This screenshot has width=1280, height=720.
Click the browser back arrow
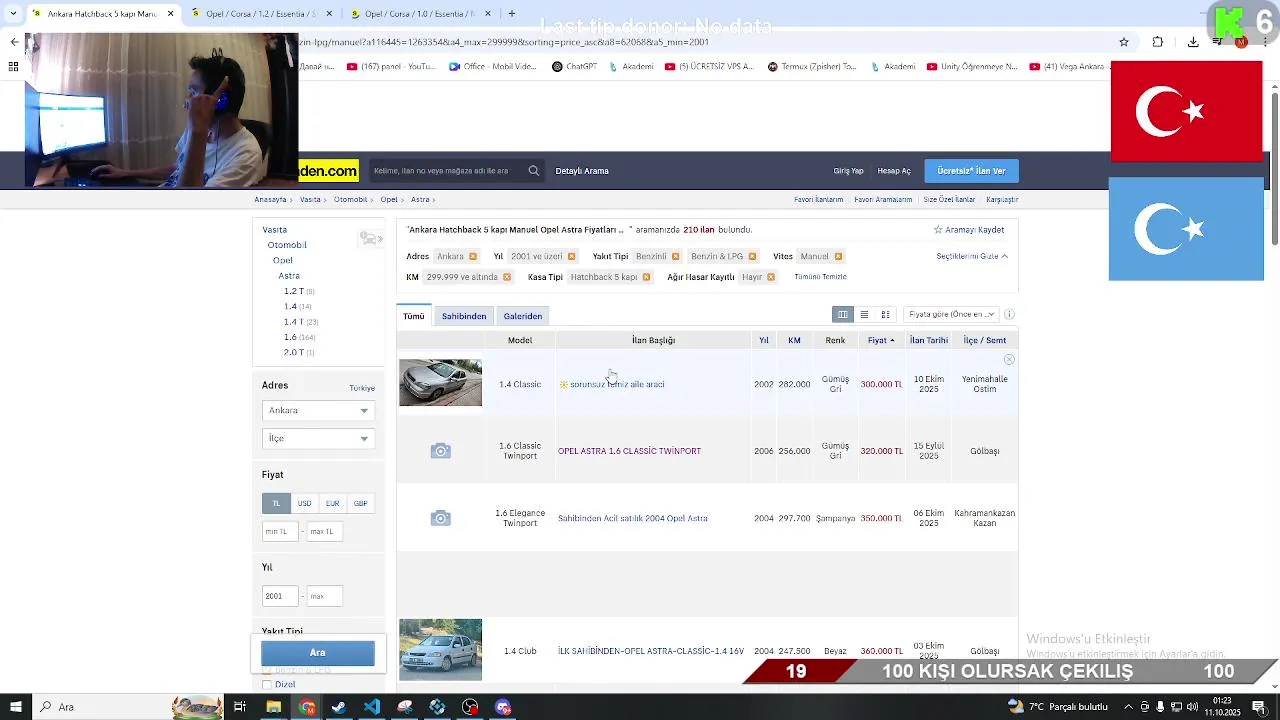(x=14, y=42)
